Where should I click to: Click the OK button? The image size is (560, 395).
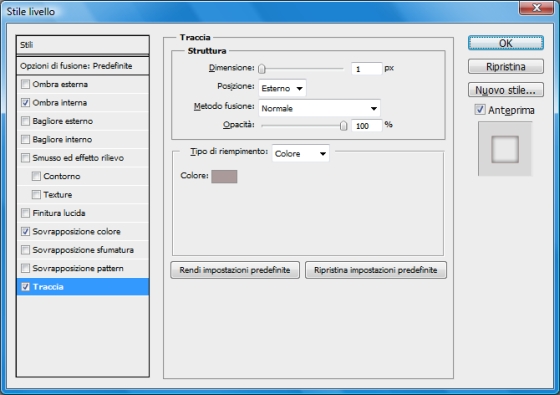click(506, 43)
